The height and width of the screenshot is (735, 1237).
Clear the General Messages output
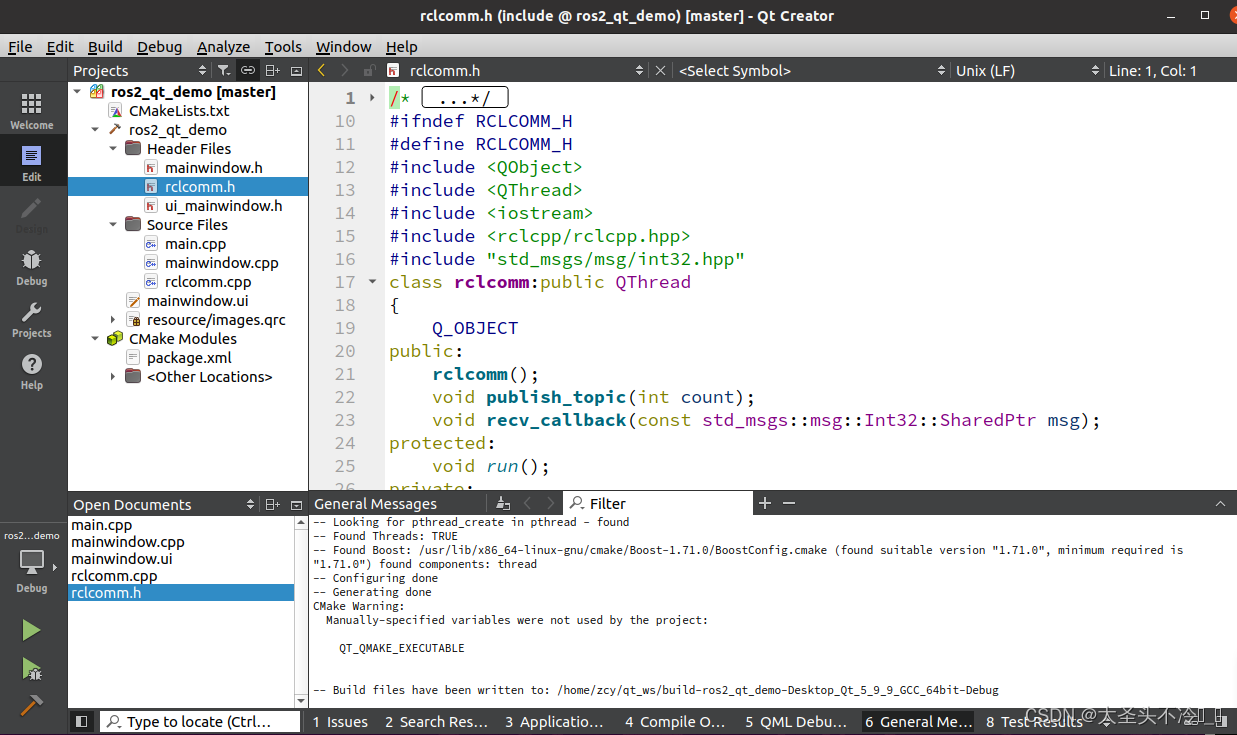(x=503, y=503)
